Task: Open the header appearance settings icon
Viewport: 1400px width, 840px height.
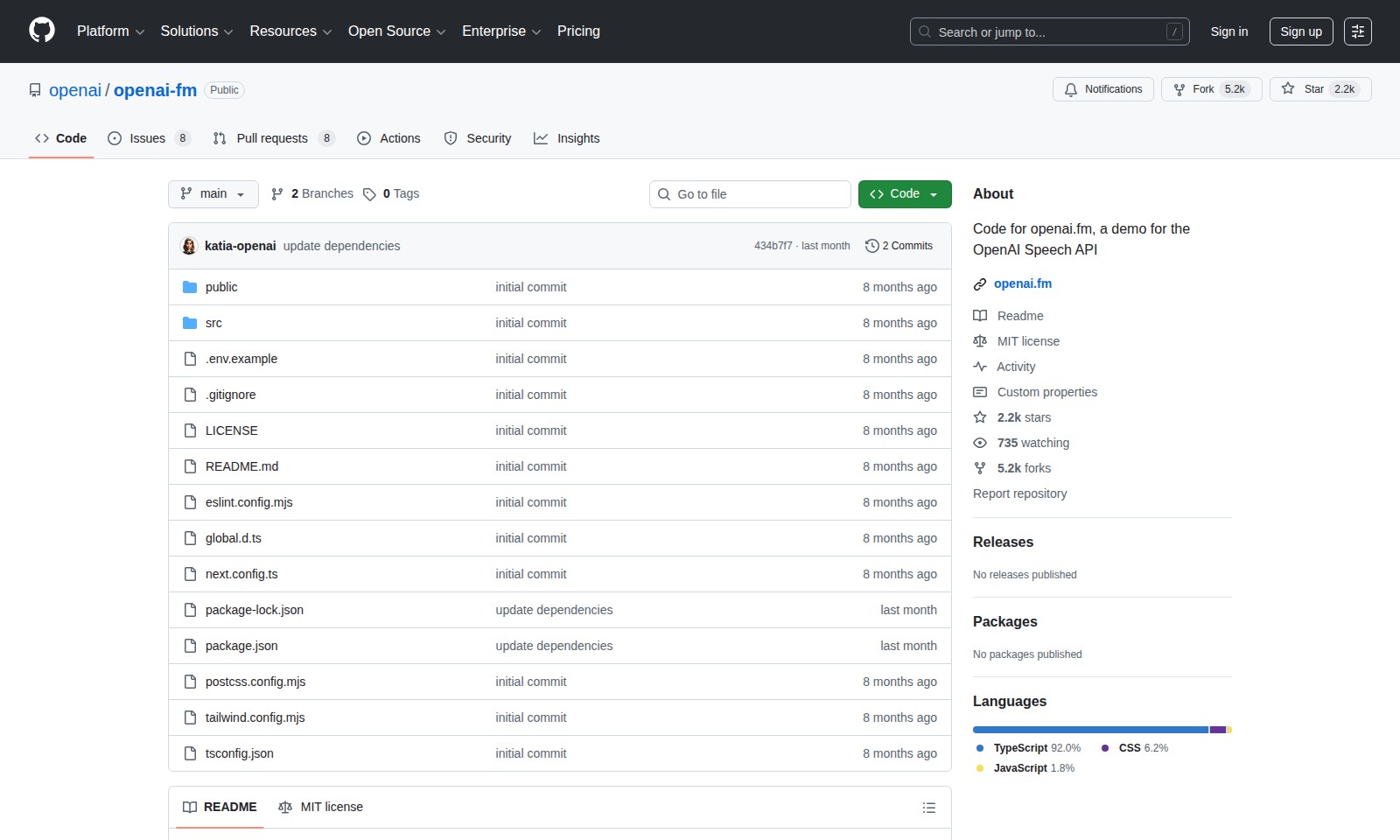Action: [1358, 31]
